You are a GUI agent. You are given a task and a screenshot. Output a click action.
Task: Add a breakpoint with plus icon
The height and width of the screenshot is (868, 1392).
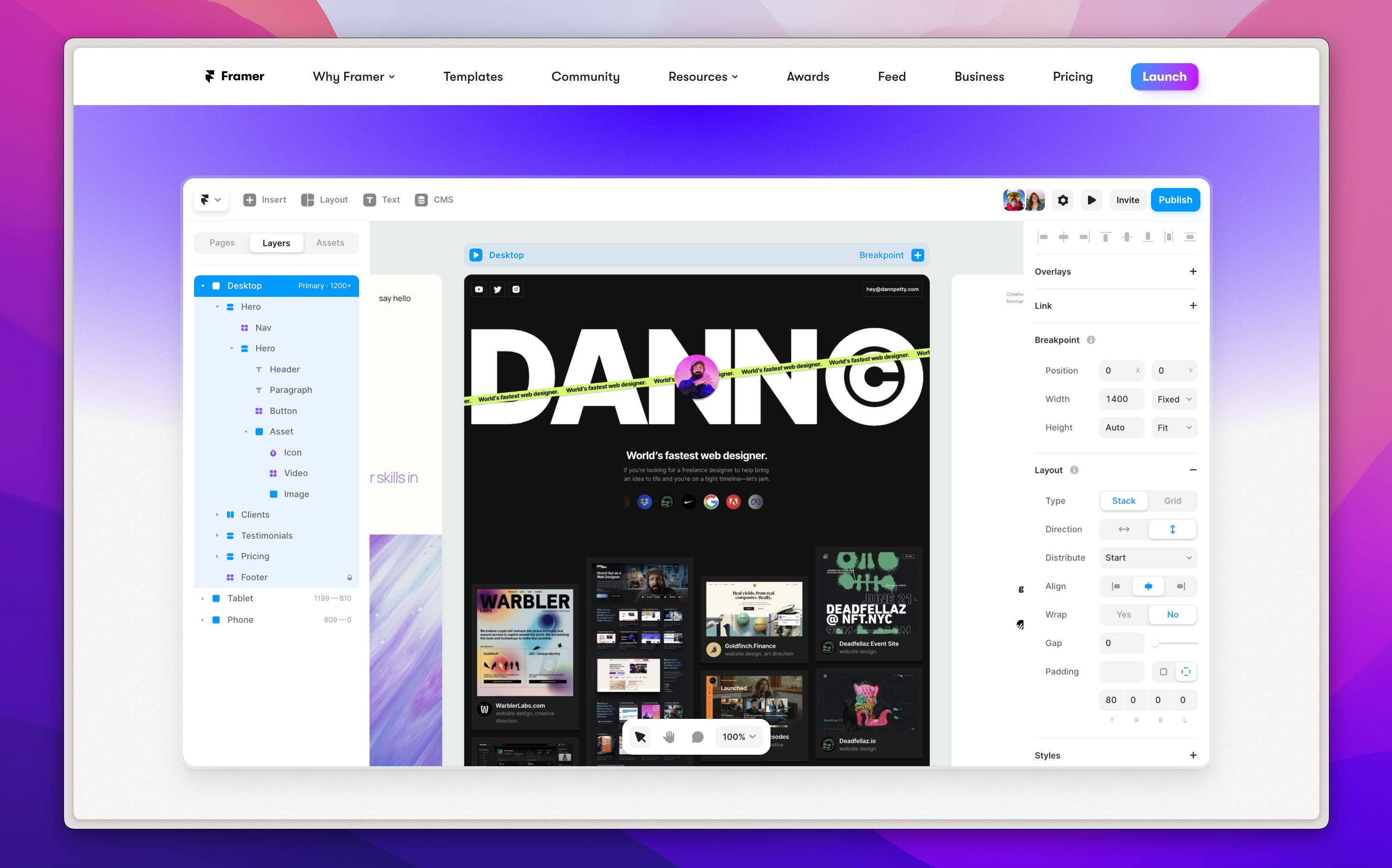[x=917, y=255]
